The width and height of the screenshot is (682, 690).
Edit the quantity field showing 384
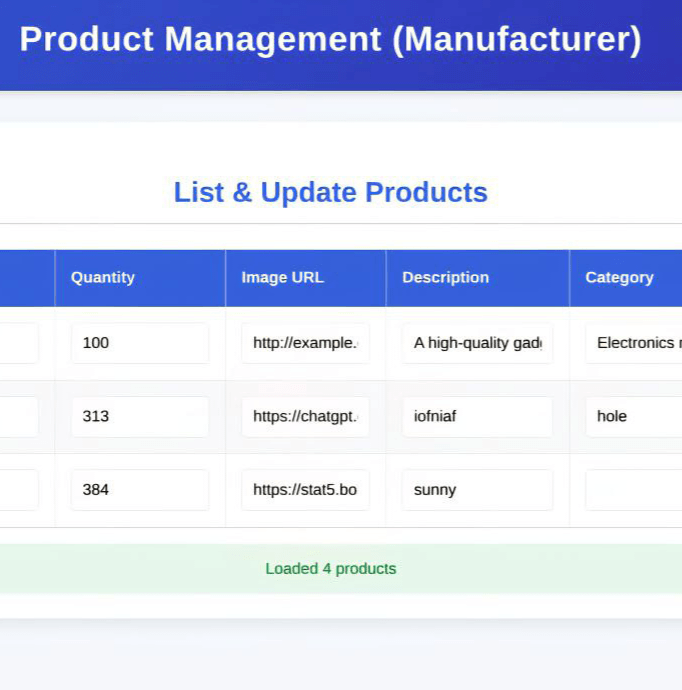click(x=140, y=490)
